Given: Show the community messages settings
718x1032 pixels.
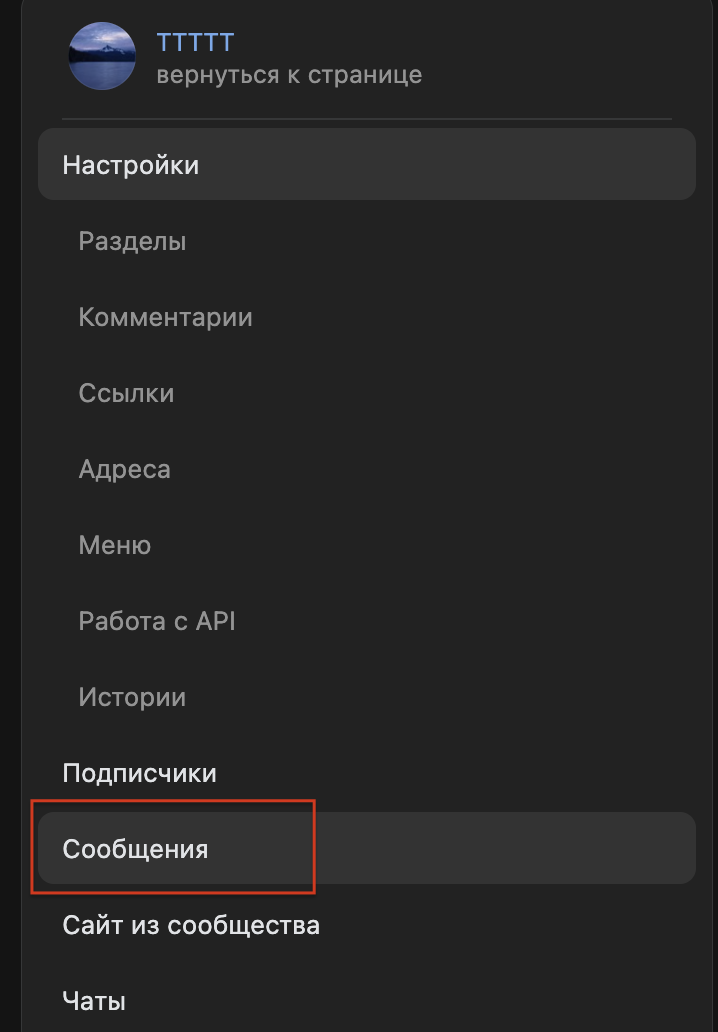Looking at the screenshot, I should (135, 849).
